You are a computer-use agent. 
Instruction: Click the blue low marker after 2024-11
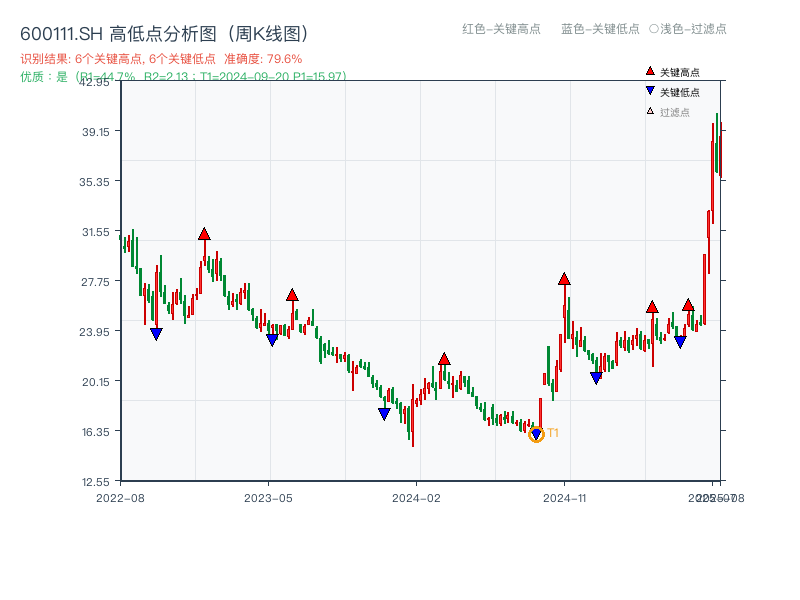coord(596,377)
